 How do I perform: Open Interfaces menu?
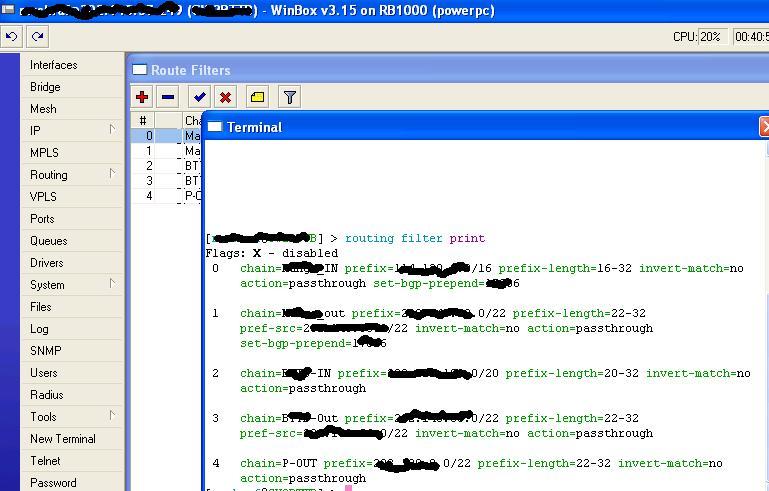53,65
